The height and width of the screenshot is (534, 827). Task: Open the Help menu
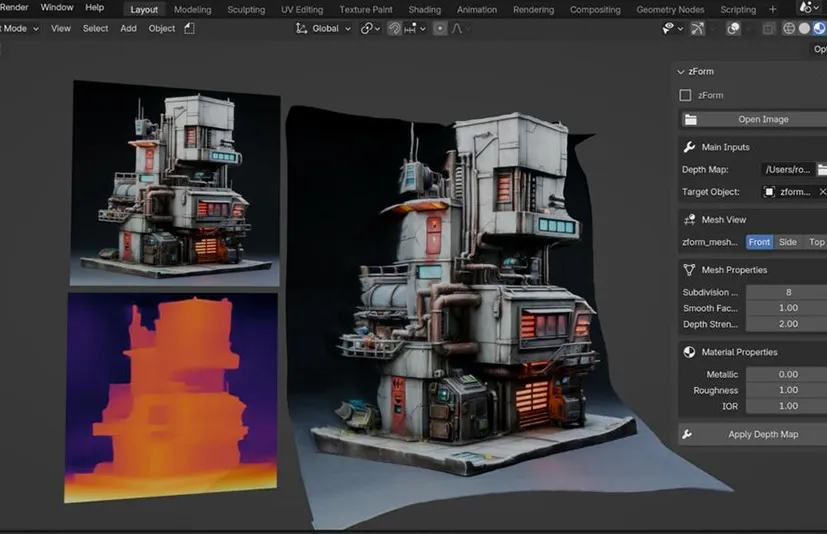tap(94, 7)
